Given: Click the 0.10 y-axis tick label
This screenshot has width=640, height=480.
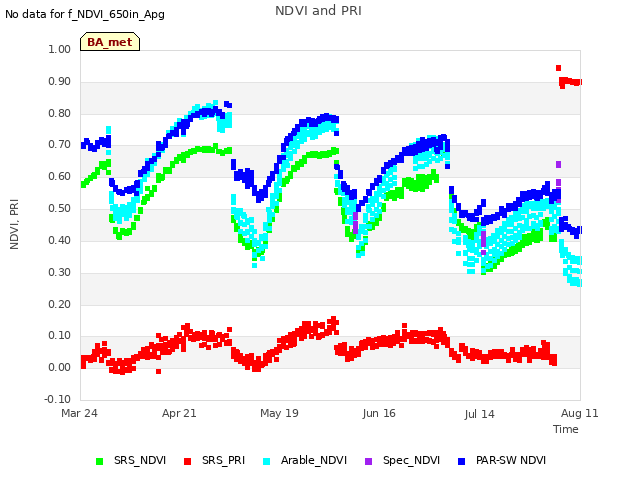Looking at the screenshot, I should coord(60,336).
